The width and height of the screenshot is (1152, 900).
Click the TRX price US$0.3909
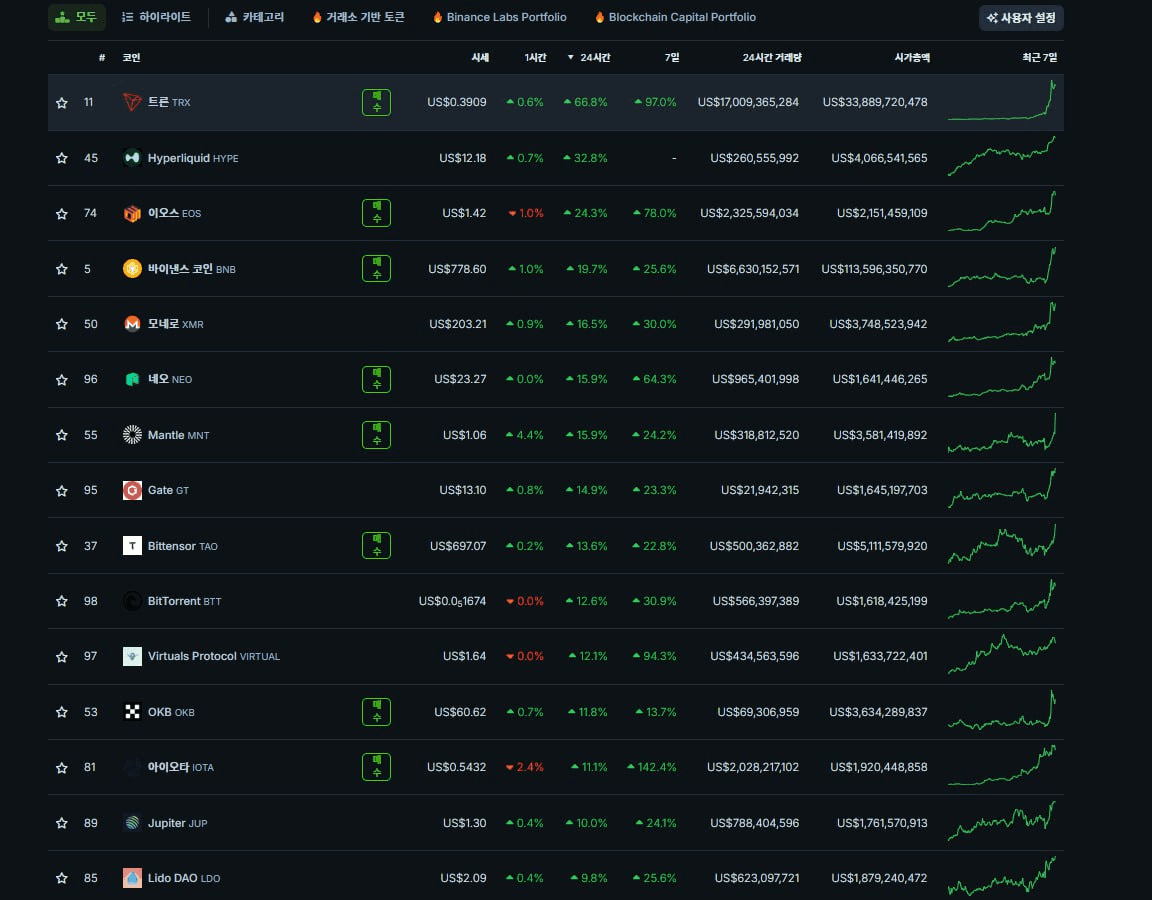[x=456, y=102]
